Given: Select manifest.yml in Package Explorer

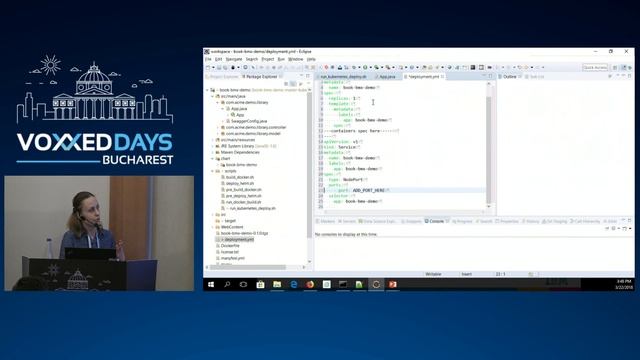Looking at the screenshot, I should point(233,258).
